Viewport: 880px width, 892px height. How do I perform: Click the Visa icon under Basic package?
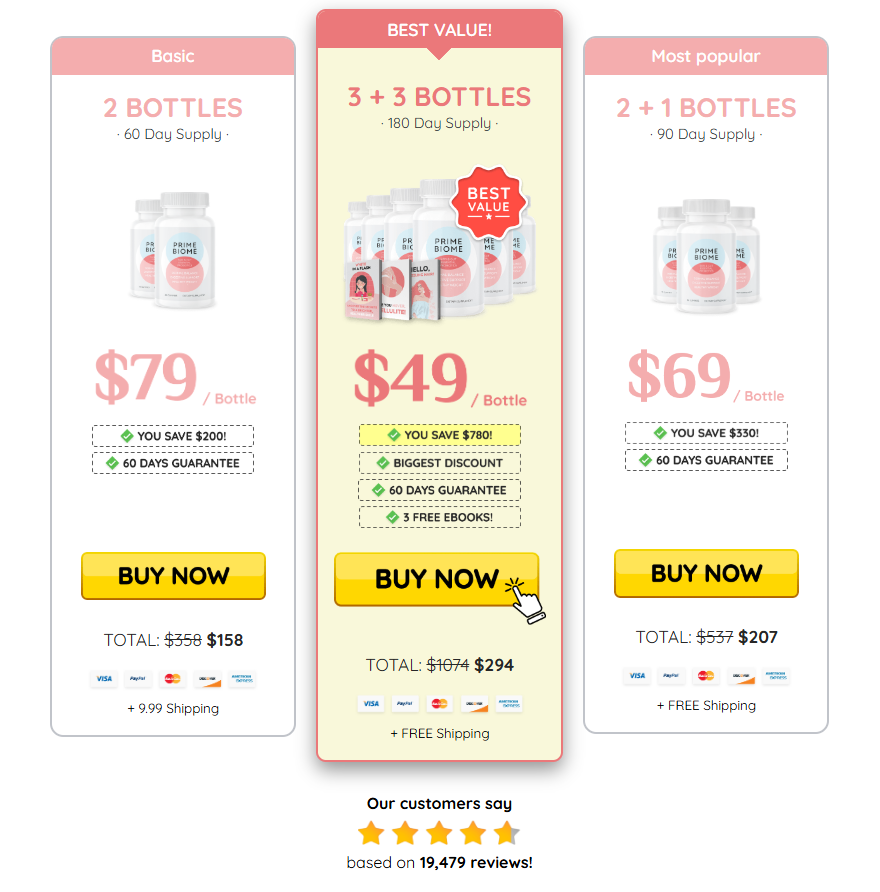104,679
